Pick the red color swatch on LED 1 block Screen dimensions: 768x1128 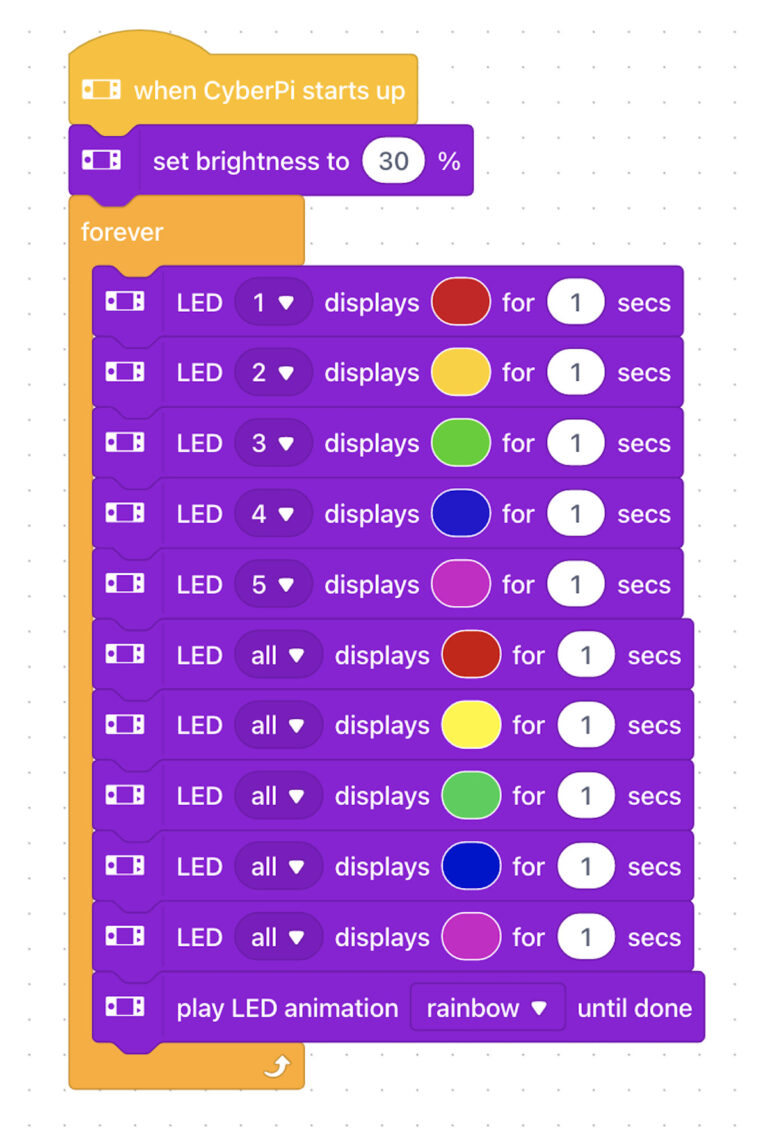460,302
